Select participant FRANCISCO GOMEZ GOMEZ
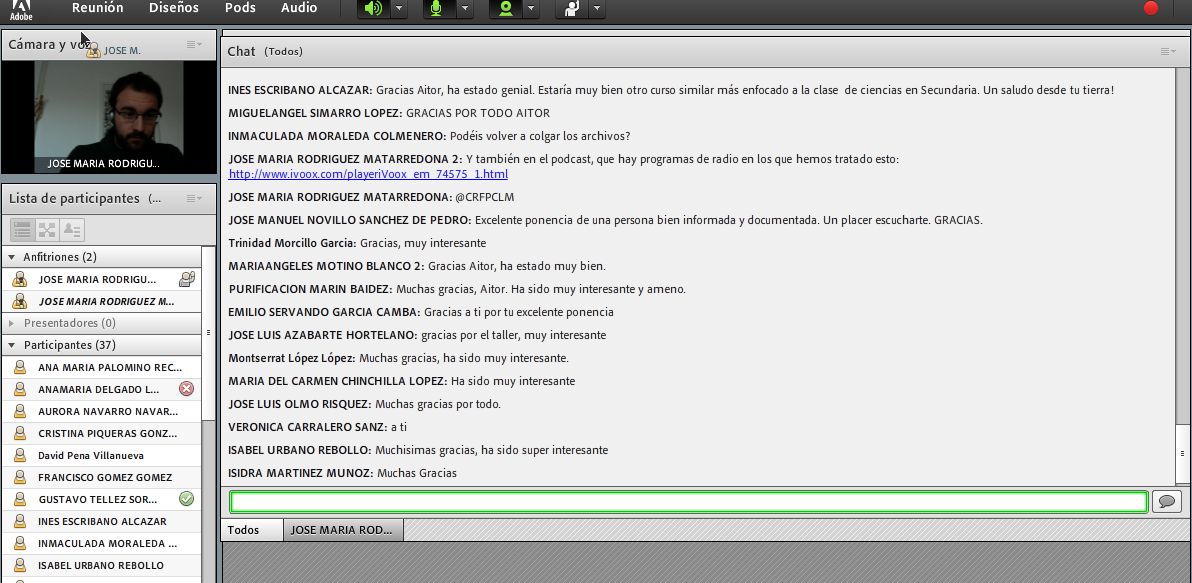 click(102, 477)
